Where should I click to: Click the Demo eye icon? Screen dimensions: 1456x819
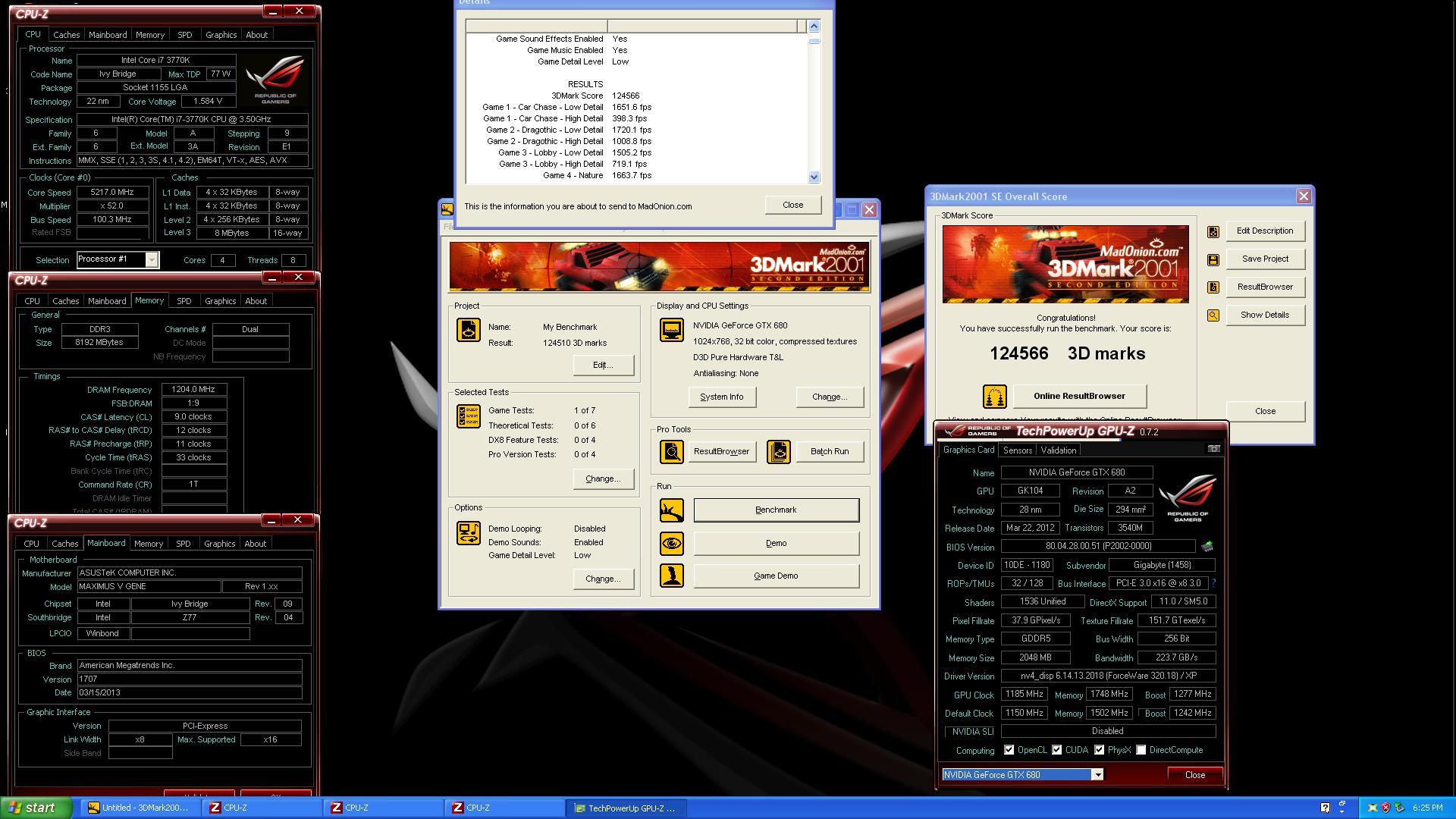671,544
